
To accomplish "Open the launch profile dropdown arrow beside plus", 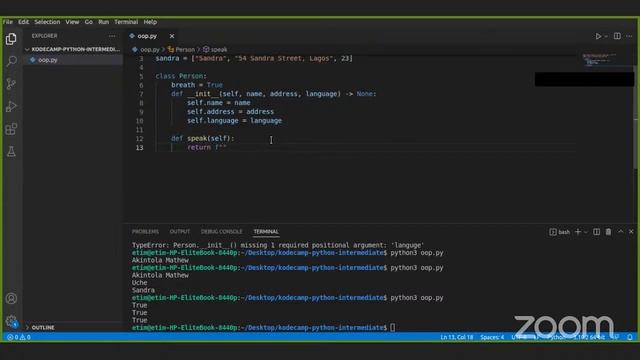I will coord(586,232).
